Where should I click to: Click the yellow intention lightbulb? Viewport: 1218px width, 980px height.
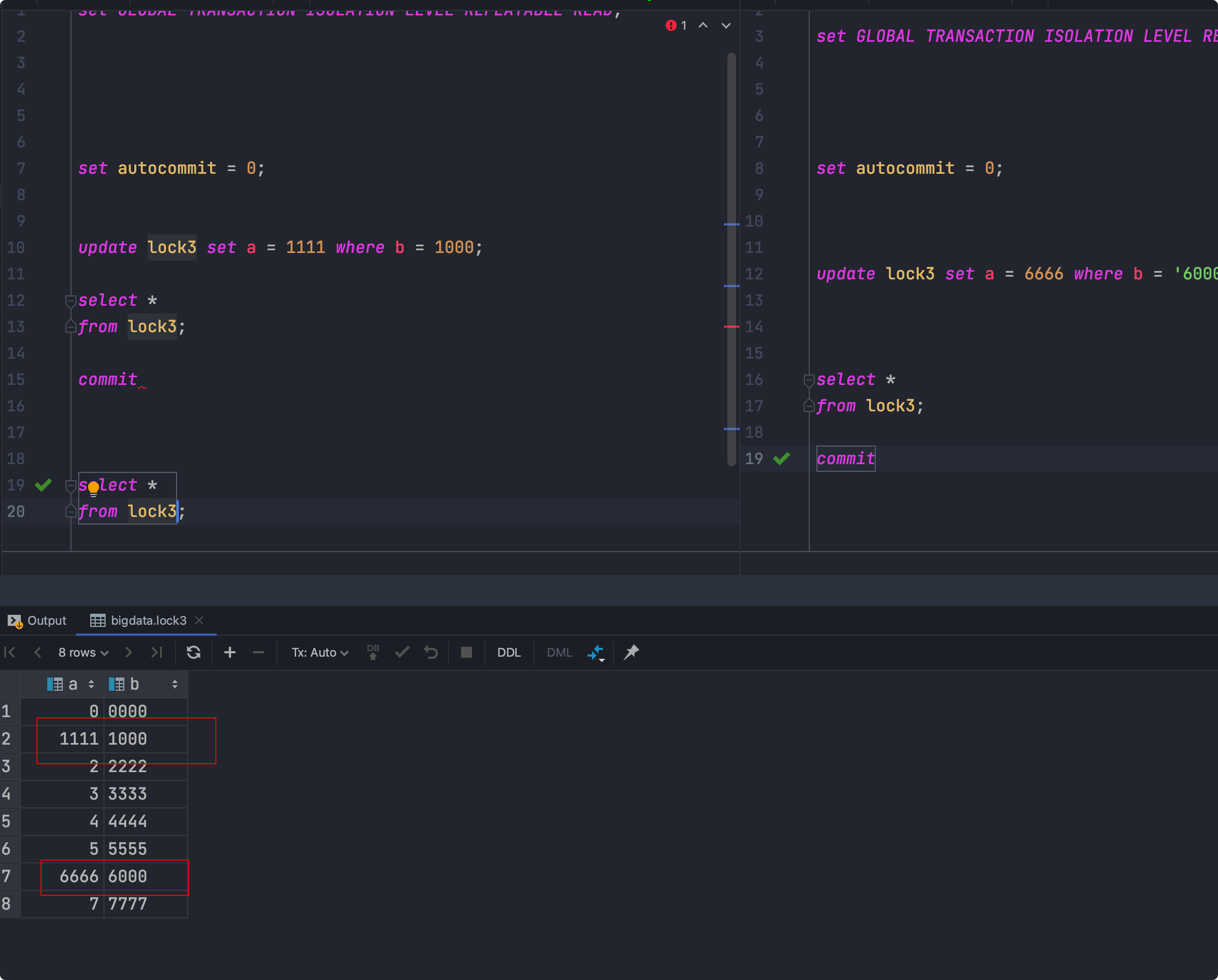(x=93, y=487)
